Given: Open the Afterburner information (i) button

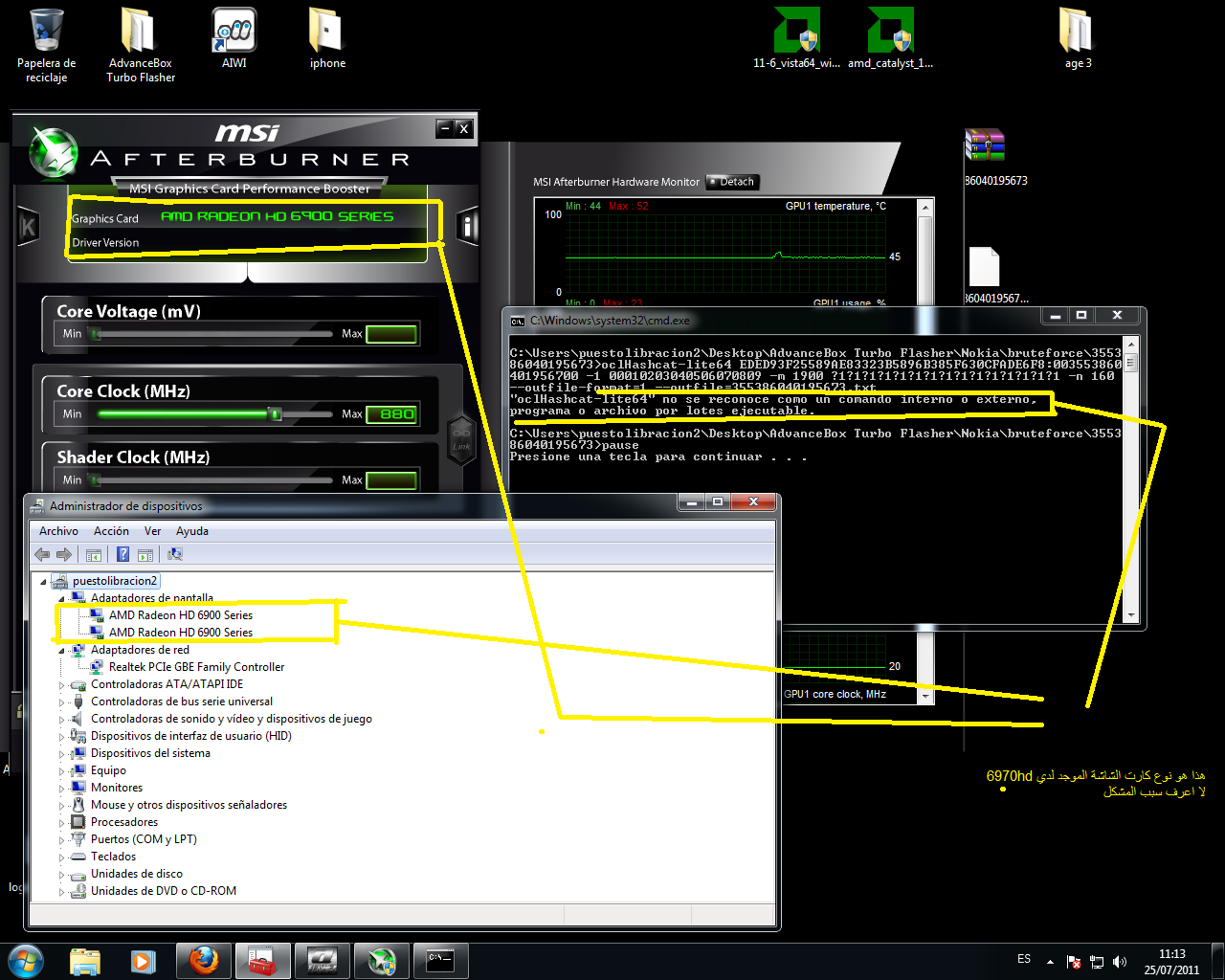Looking at the screenshot, I should (x=467, y=227).
